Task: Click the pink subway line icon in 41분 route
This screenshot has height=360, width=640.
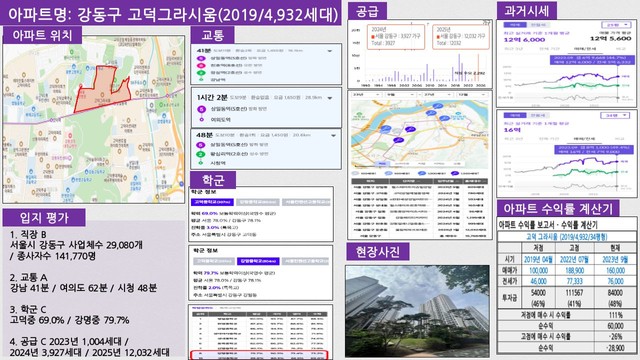Action: (201, 66)
